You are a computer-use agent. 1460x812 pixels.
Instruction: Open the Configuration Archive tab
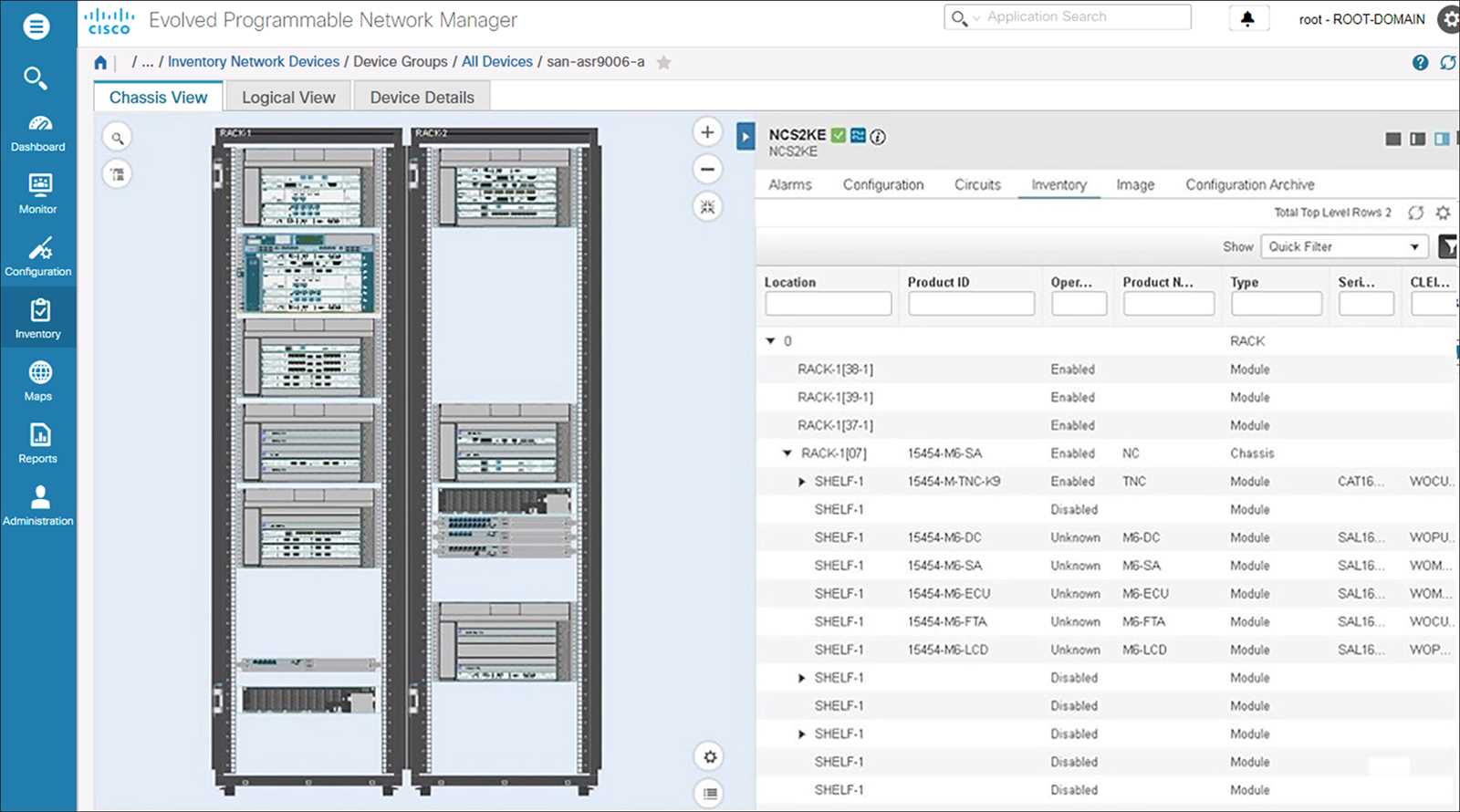tap(1250, 184)
